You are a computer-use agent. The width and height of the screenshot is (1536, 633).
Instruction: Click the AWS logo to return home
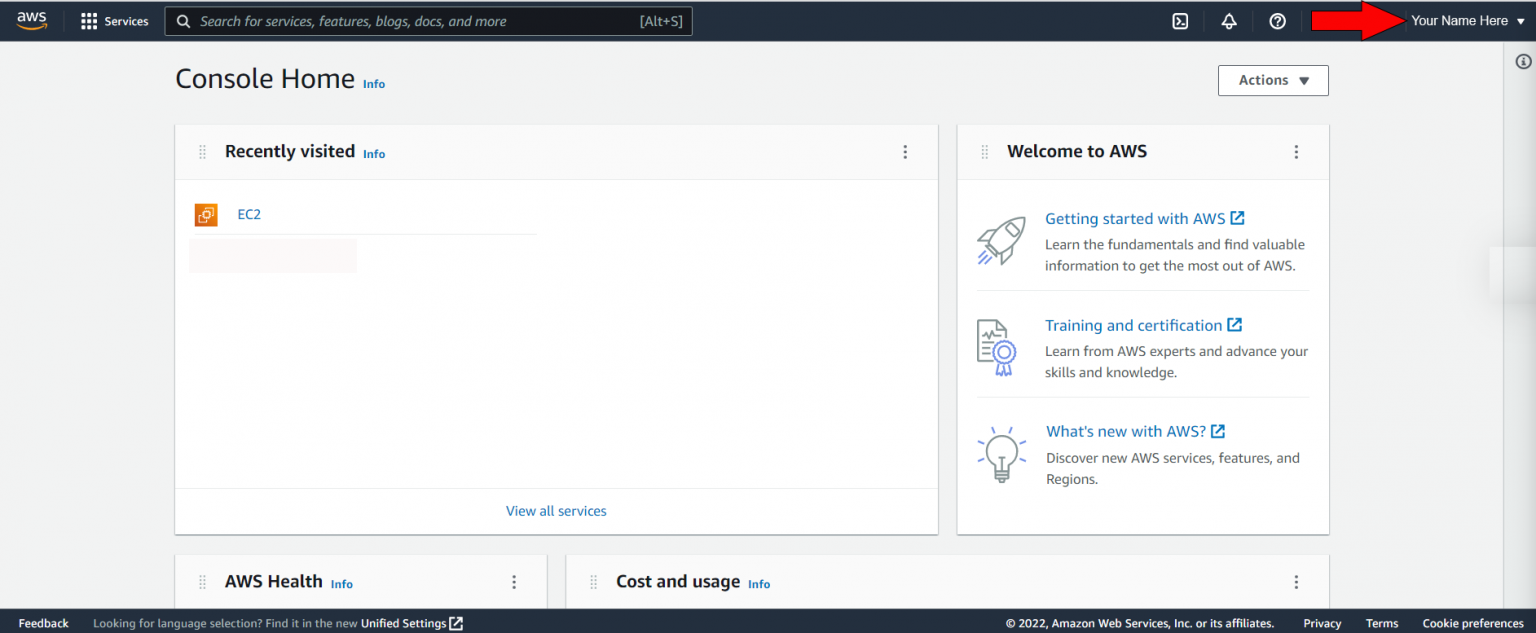coord(31,20)
